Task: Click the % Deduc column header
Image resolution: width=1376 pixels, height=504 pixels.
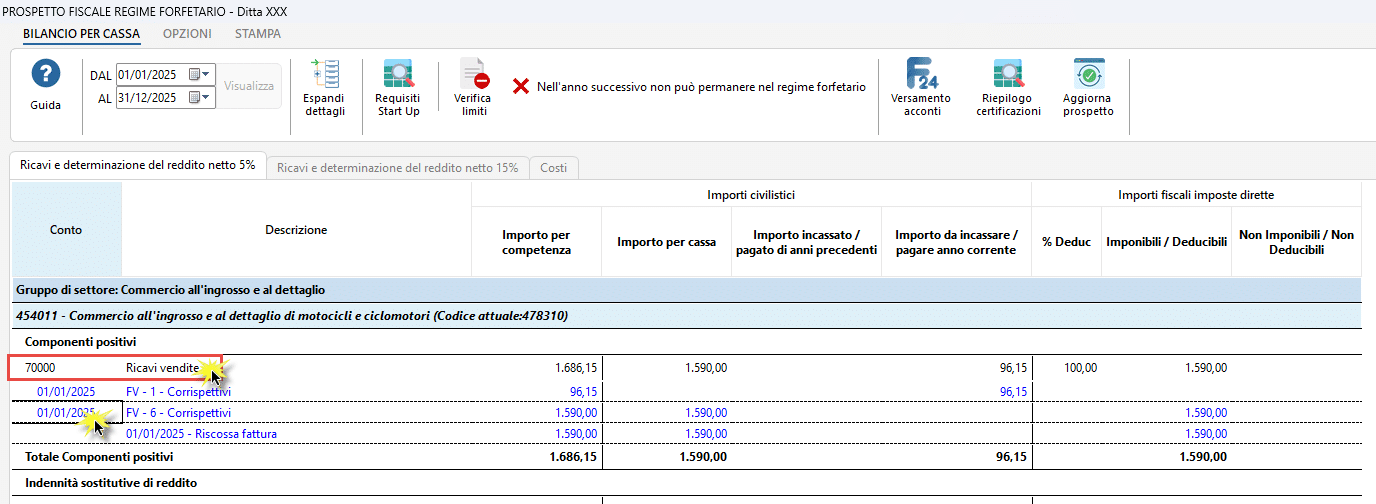Action: pyautogui.click(x=1066, y=242)
